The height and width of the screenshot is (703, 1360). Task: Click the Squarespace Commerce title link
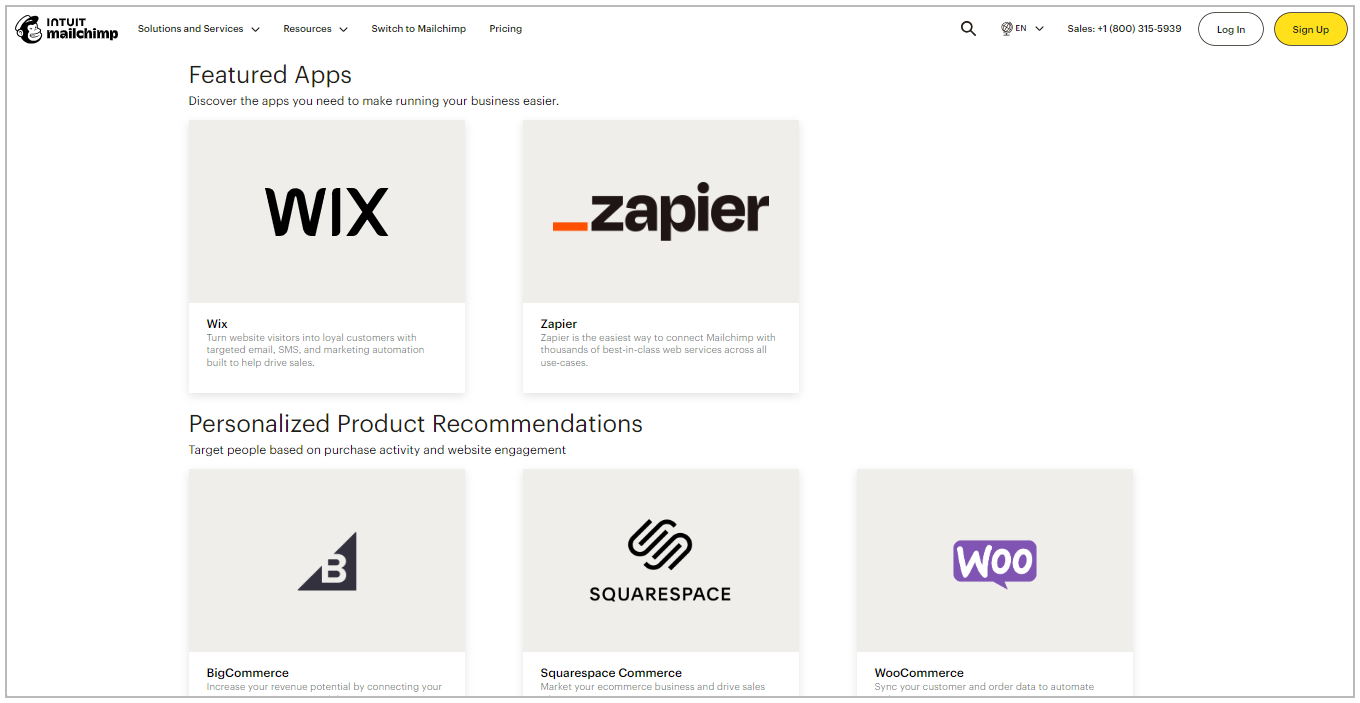click(x=610, y=673)
